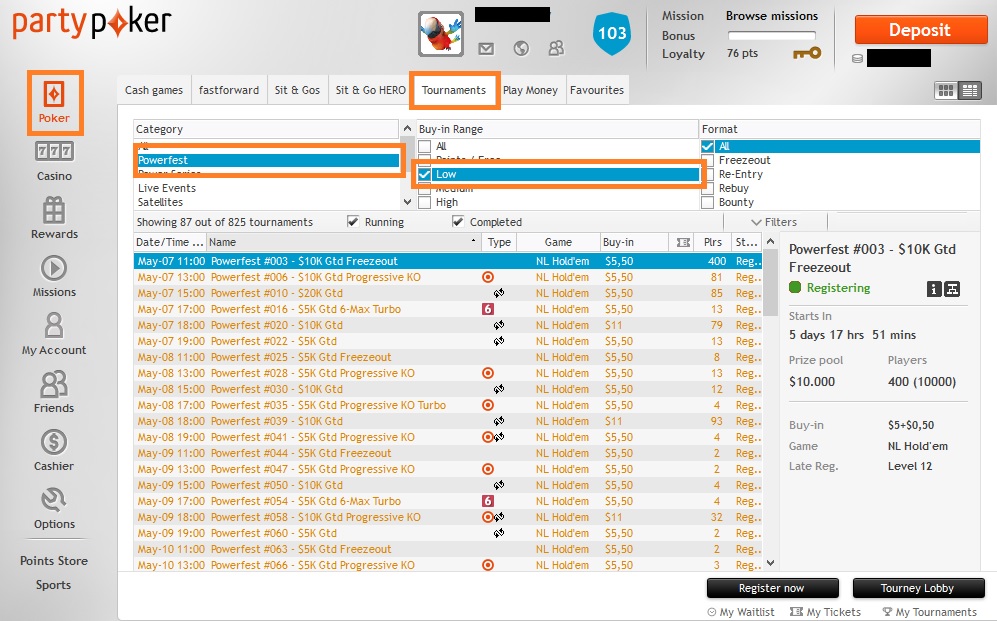Click the tournament info icon
This screenshot has height=621, width=997.
(x=933, y=289)
